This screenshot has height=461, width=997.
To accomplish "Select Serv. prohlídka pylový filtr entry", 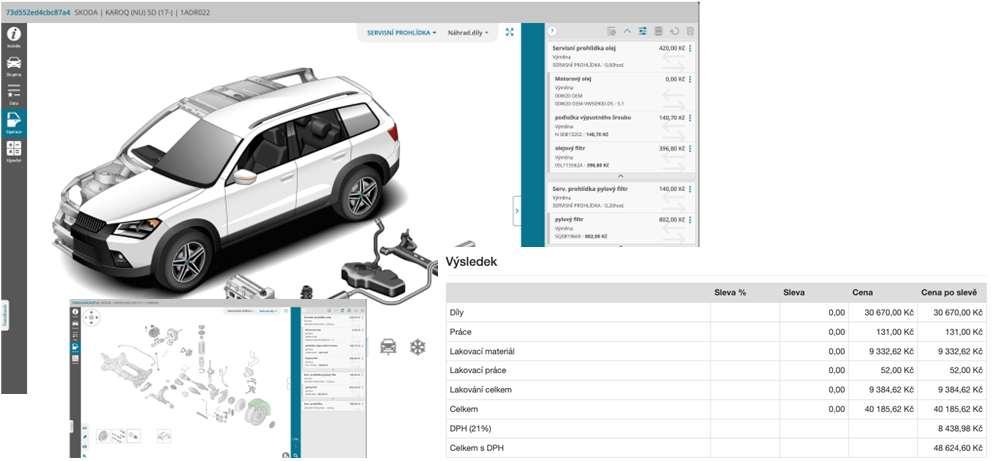I will pos(621,196).
